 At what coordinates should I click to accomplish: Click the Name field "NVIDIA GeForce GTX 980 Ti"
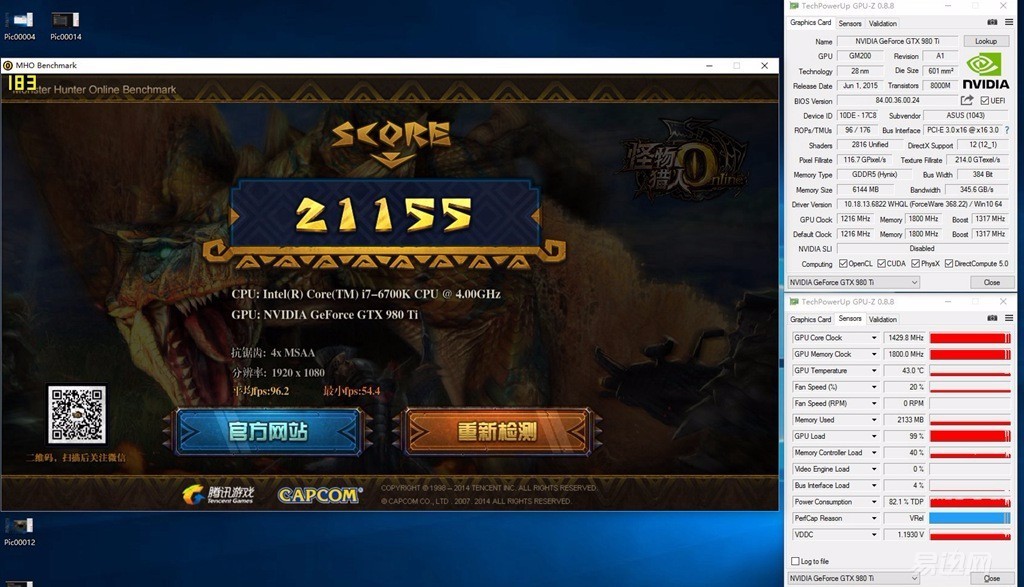point(897,41)
